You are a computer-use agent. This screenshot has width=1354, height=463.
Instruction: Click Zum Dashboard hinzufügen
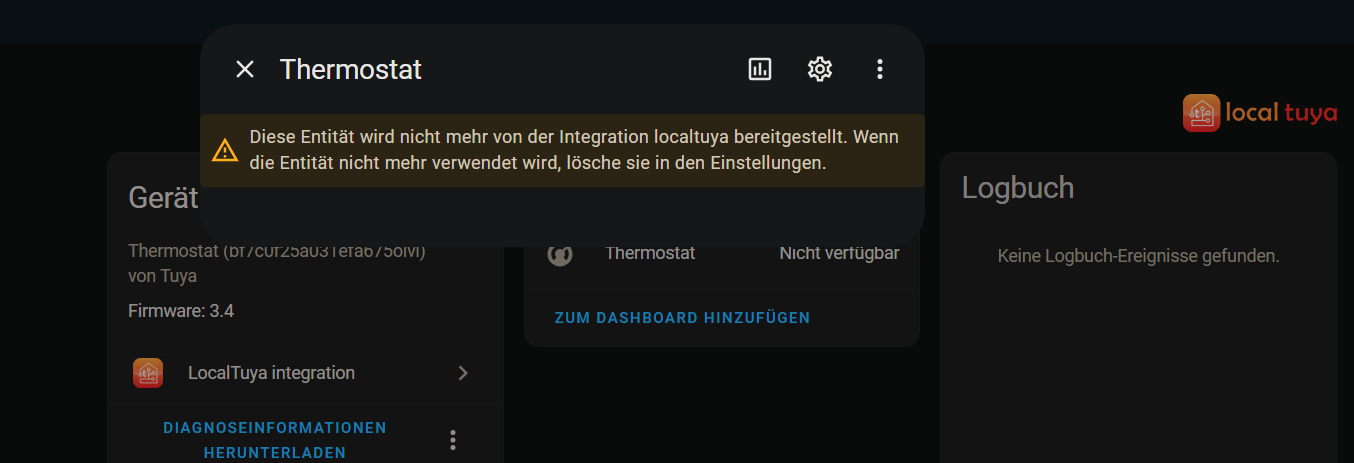tap(682, 318)
